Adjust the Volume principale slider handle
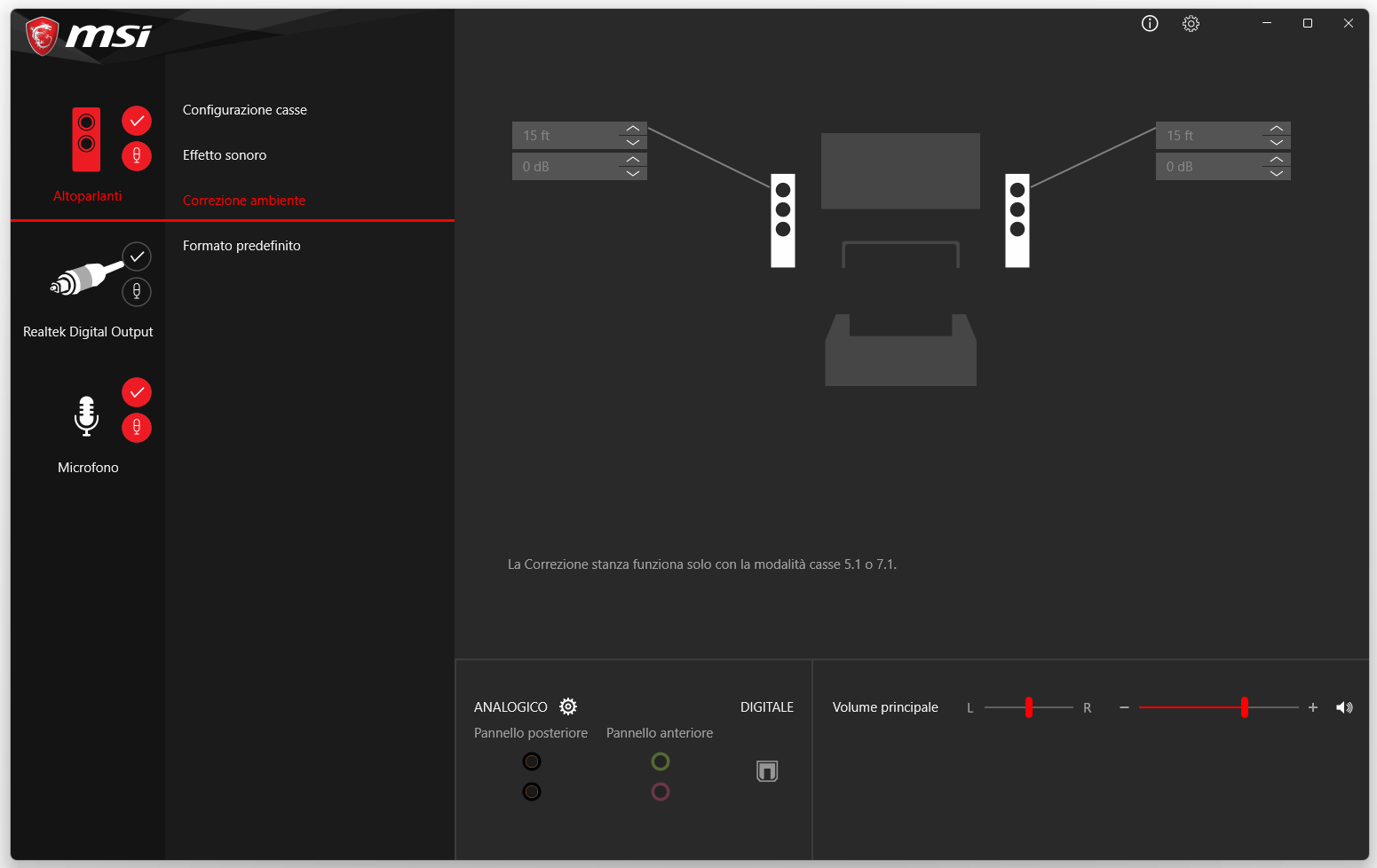This screenshot has width=1377, height=868. 1245,707
